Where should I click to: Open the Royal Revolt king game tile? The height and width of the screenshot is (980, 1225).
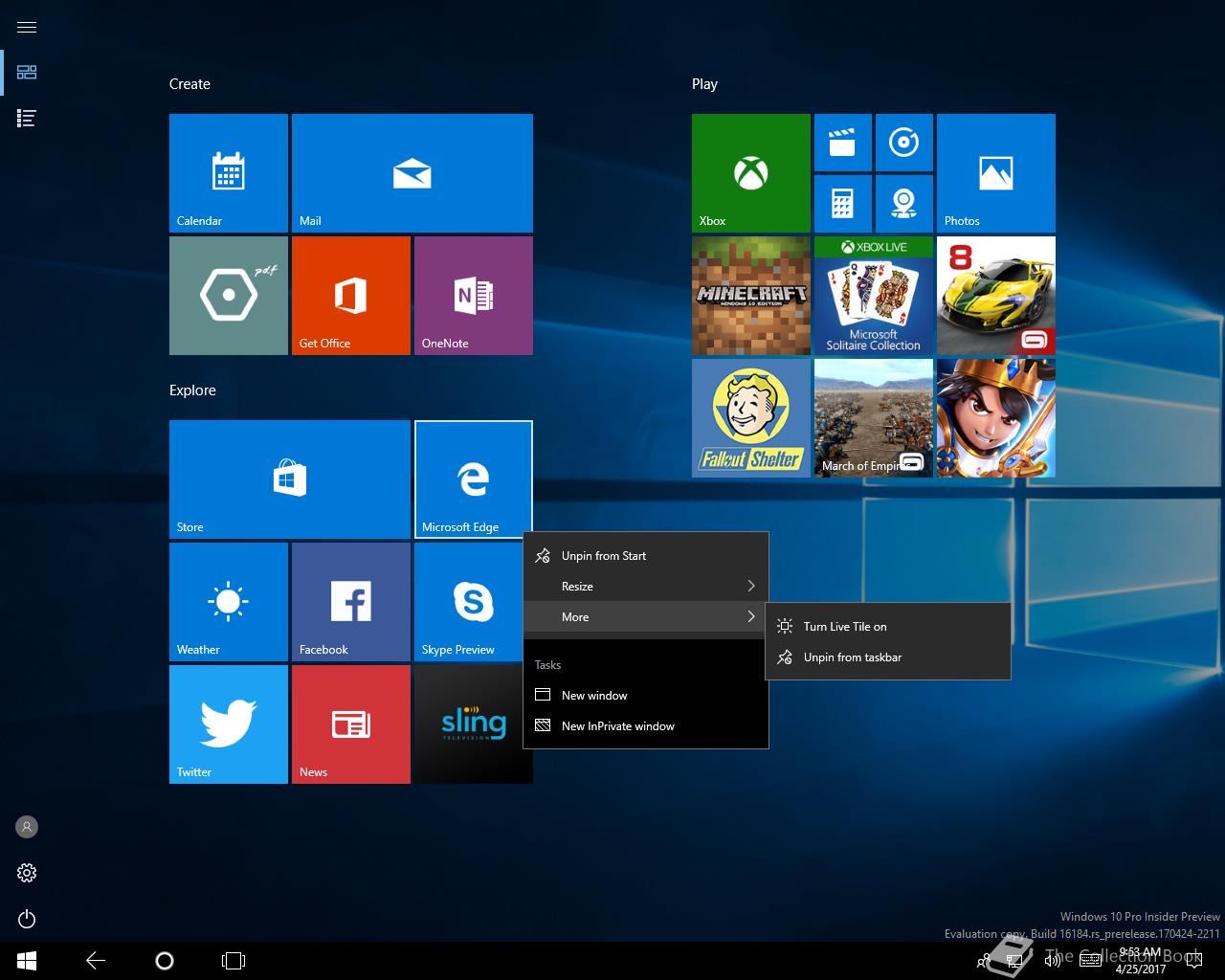tap(996, 418)
